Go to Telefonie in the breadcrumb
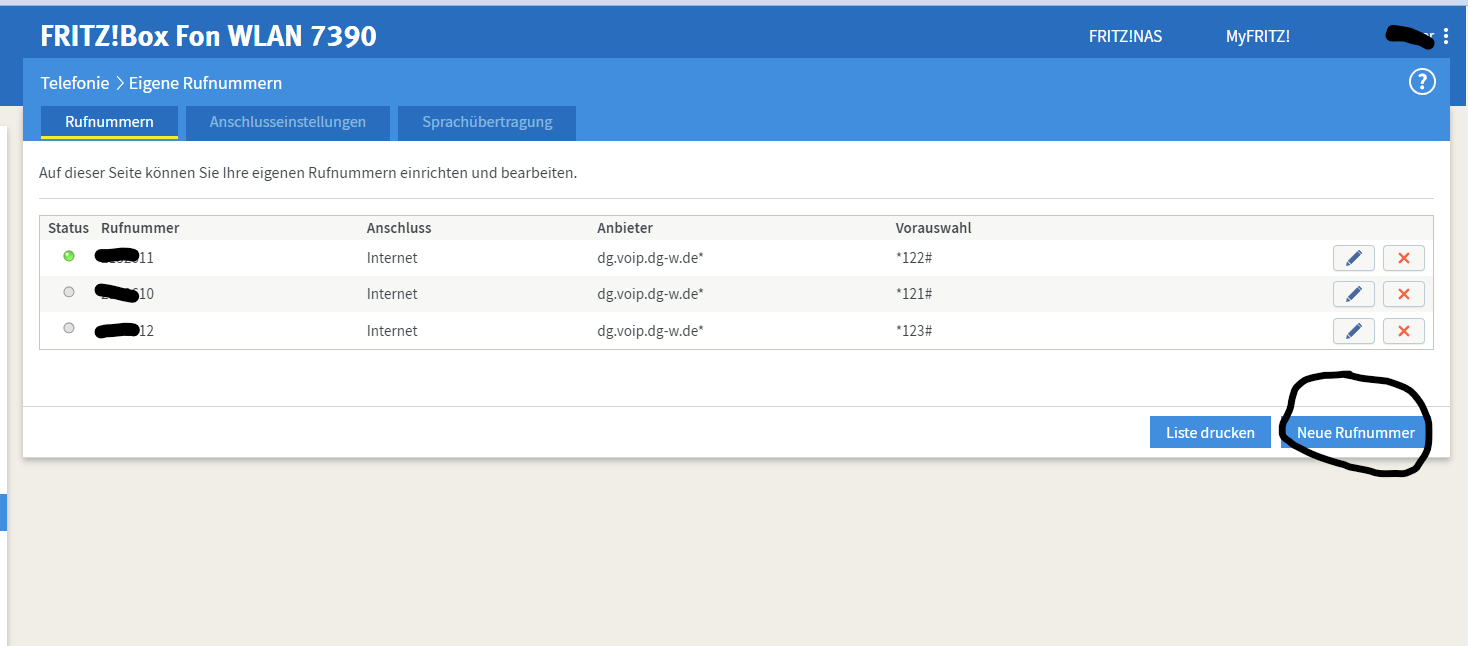Screen dimensions: 1468x646 [x=75, y=83]
